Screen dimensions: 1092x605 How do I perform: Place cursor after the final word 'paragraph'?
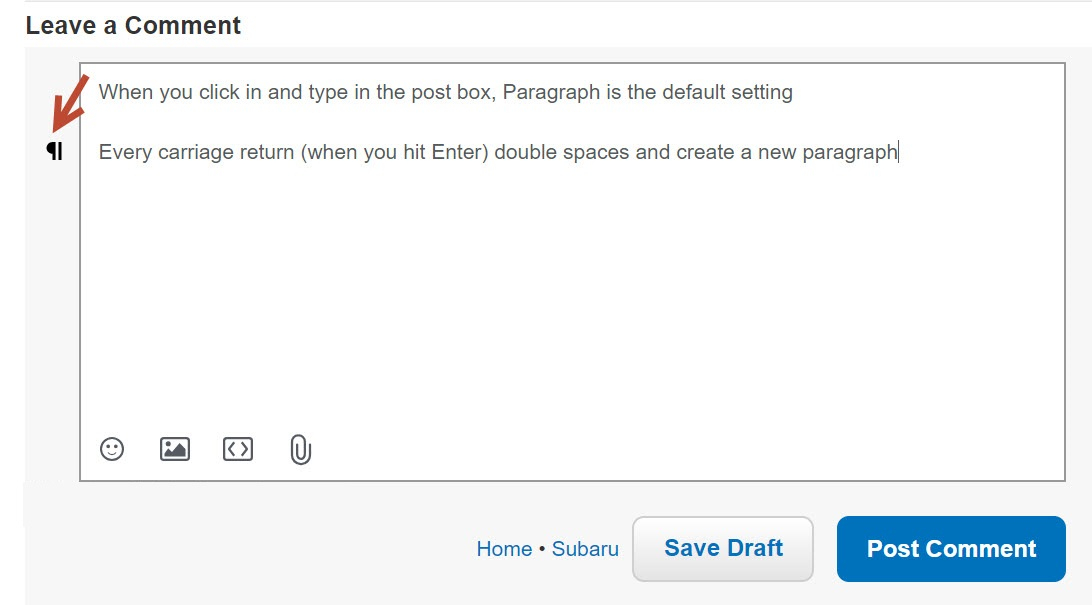[898, 152]
